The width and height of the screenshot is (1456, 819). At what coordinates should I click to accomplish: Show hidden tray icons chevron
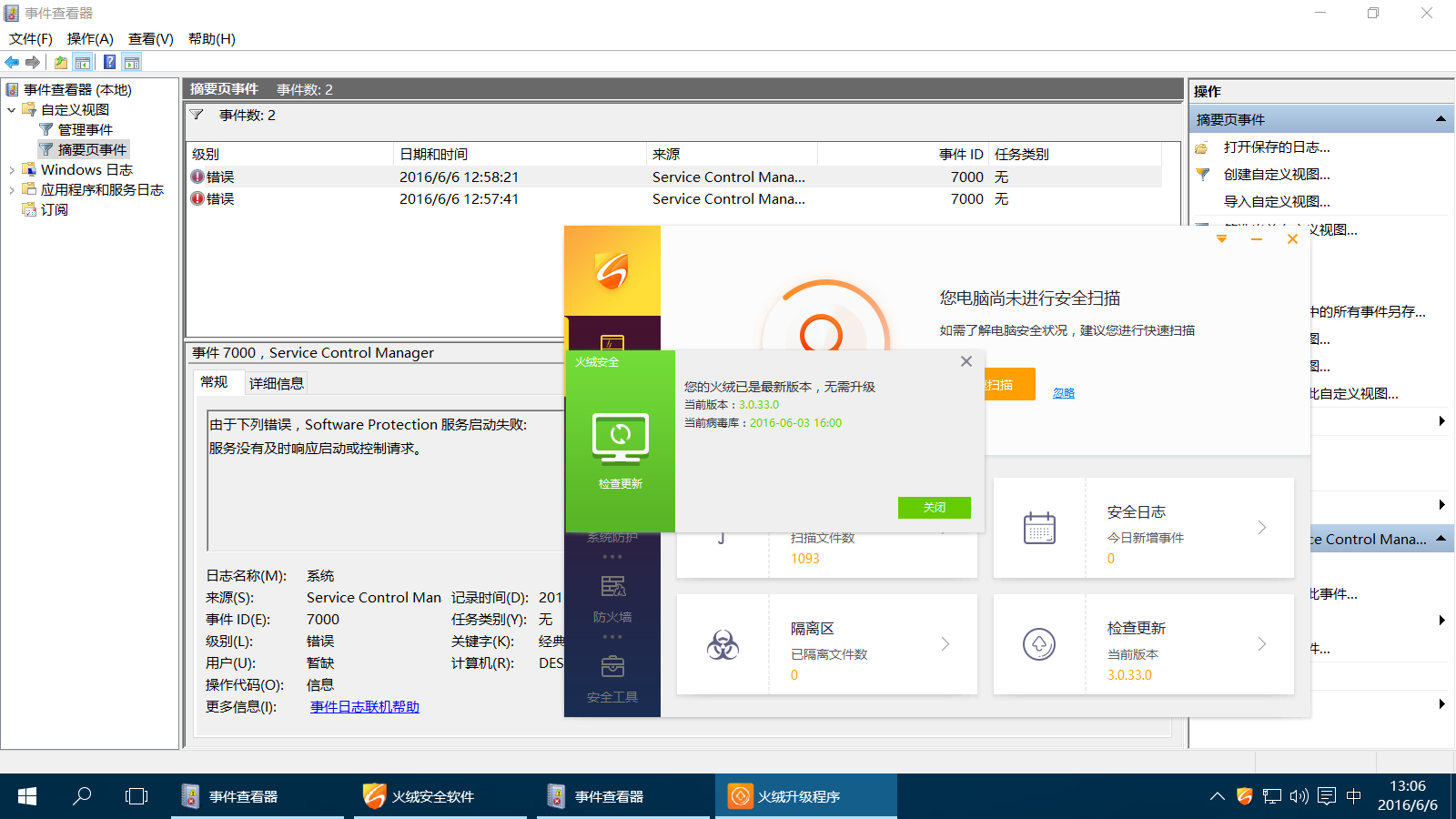pos(1217,796)
